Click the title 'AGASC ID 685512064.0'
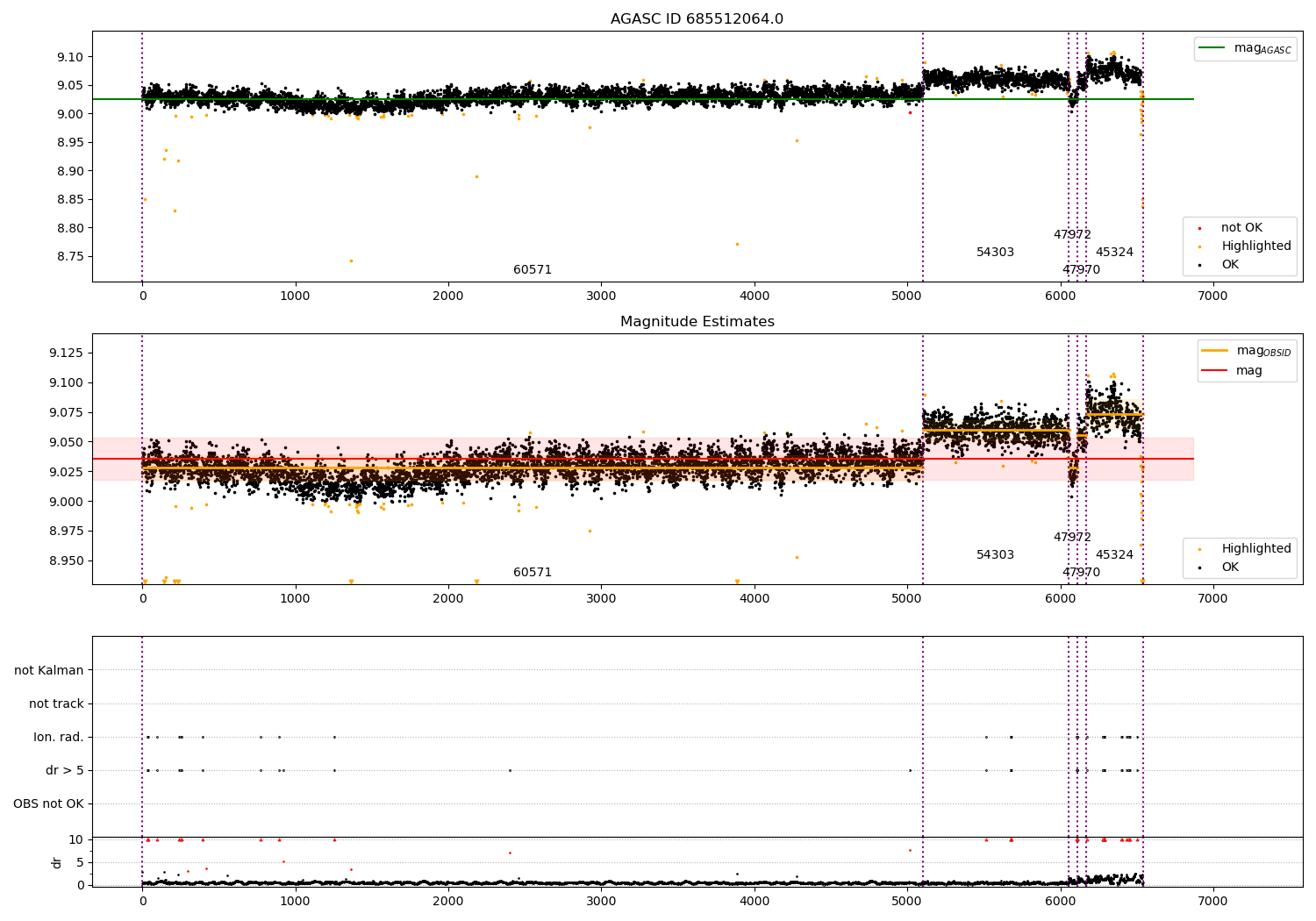The width and height of the screenshot is (1316, 921). [697, 19]
